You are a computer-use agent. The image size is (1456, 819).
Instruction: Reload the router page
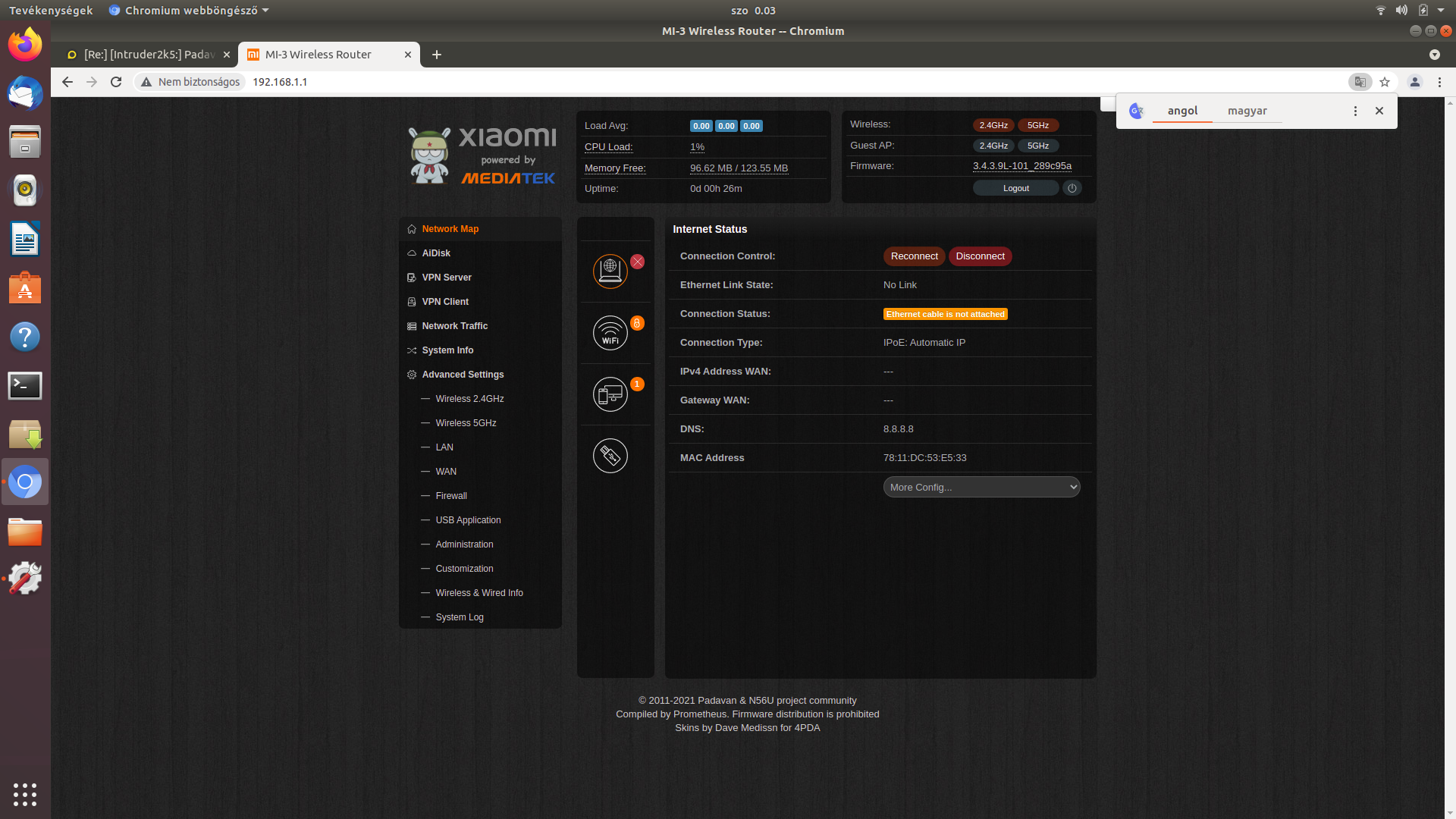pos(116,82)
